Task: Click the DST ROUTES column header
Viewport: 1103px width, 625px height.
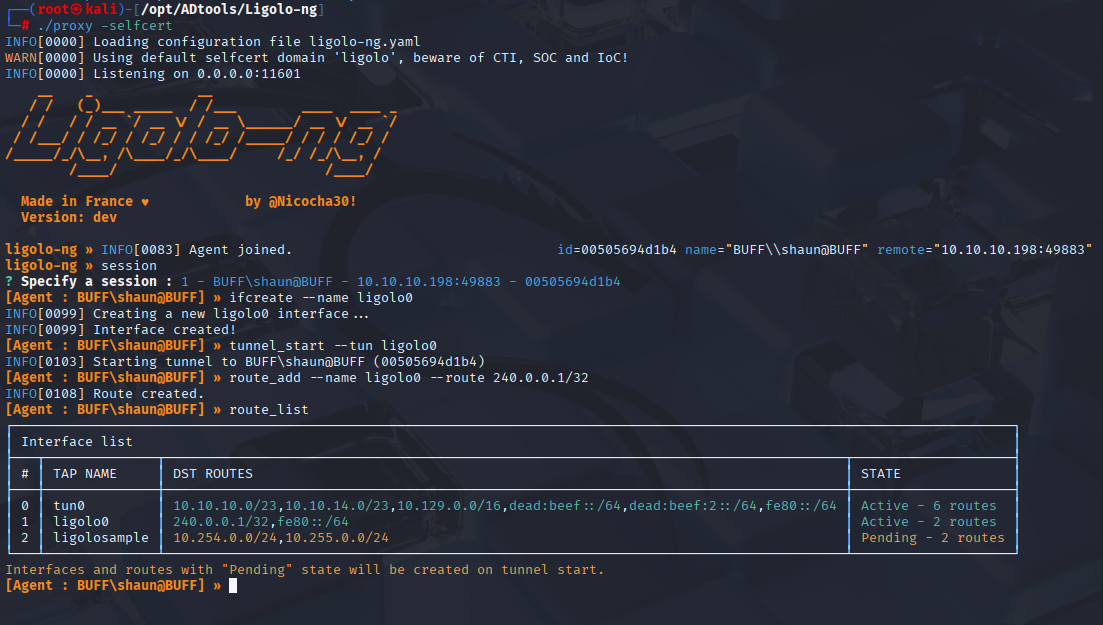Action: coord(213,474)
